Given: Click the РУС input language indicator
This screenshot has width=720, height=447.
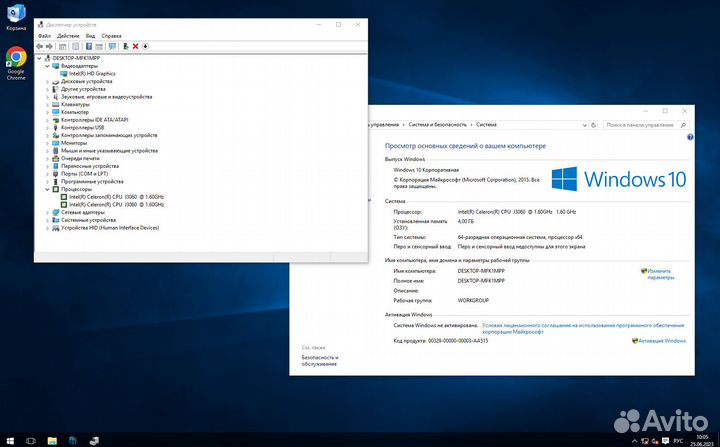Looking at the screenshot, I should pyautogui.click(x=678, y=441).
